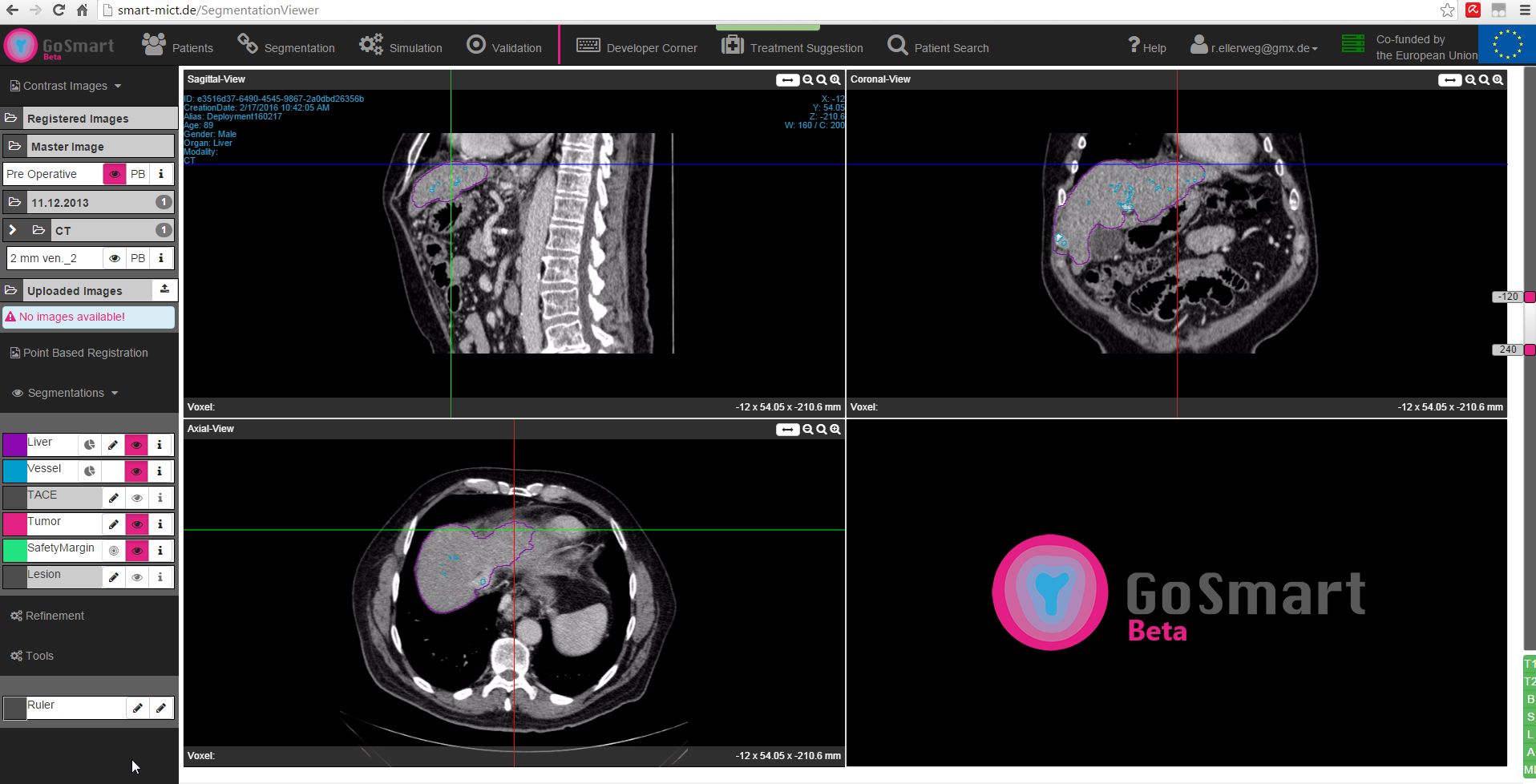The image size is (1536, 784).
Task: Open the r.ellerweg@gmx.de user dropdown
Action: [1255, 46]
